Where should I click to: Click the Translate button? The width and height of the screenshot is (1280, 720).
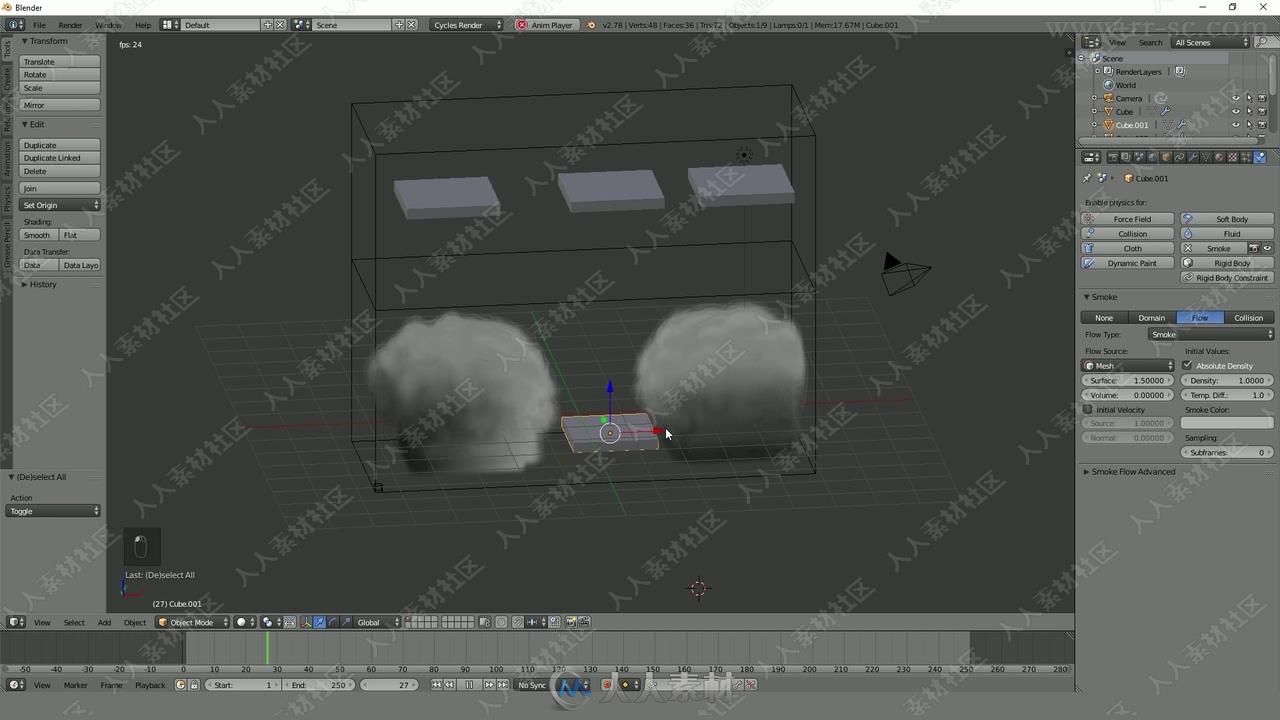point(60,62)
